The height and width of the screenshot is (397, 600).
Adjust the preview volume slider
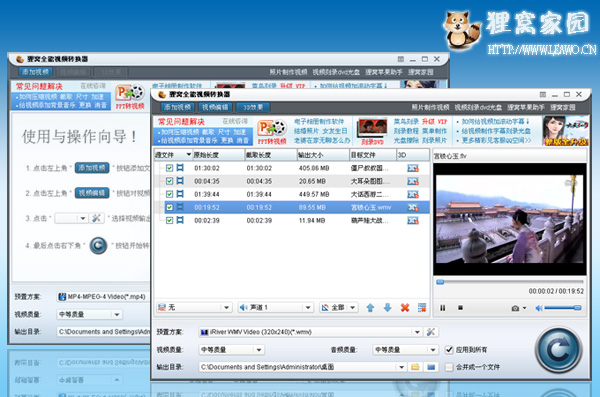[x=563, y=308]
